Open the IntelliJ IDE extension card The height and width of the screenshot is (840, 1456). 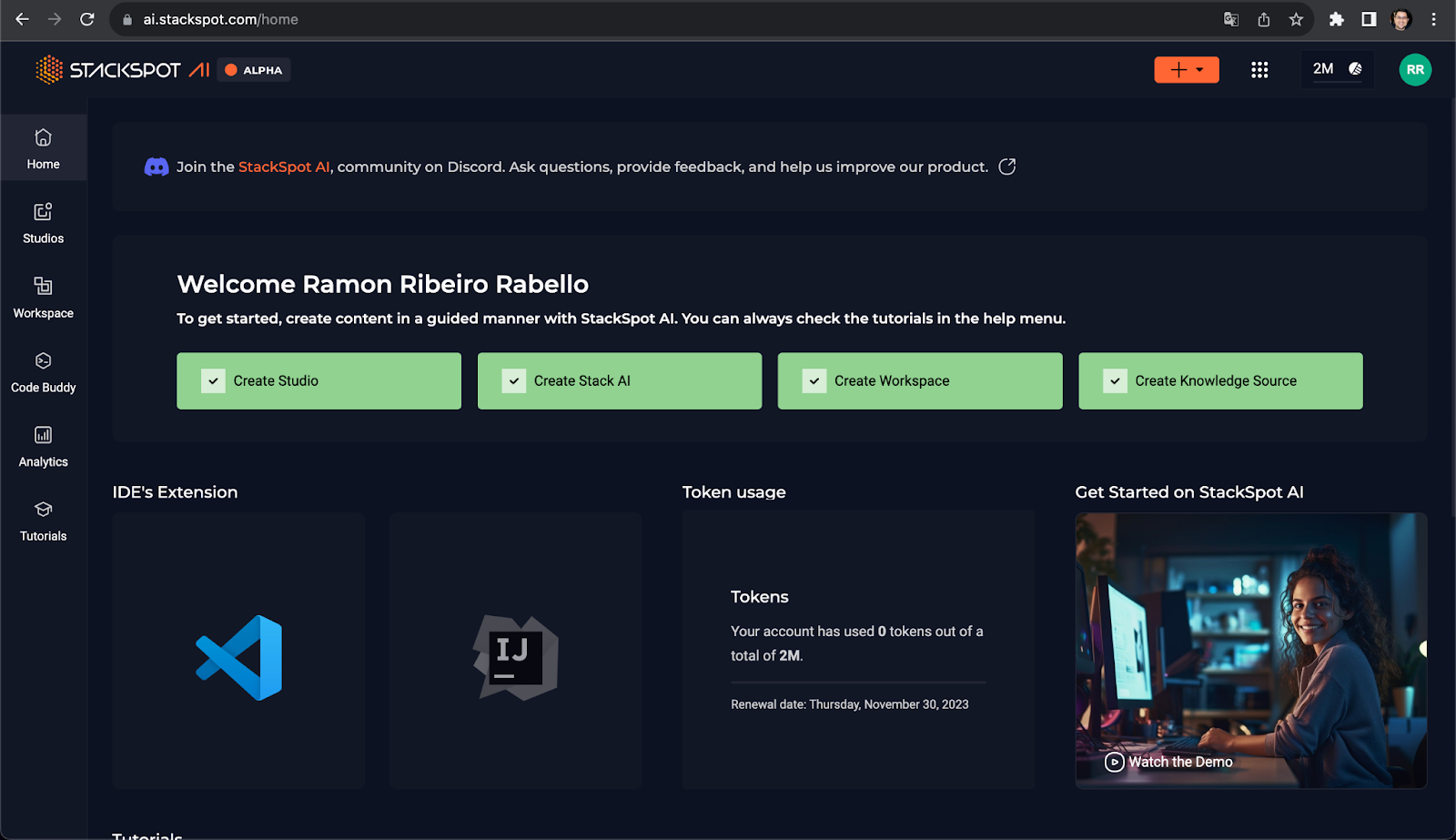515,651
